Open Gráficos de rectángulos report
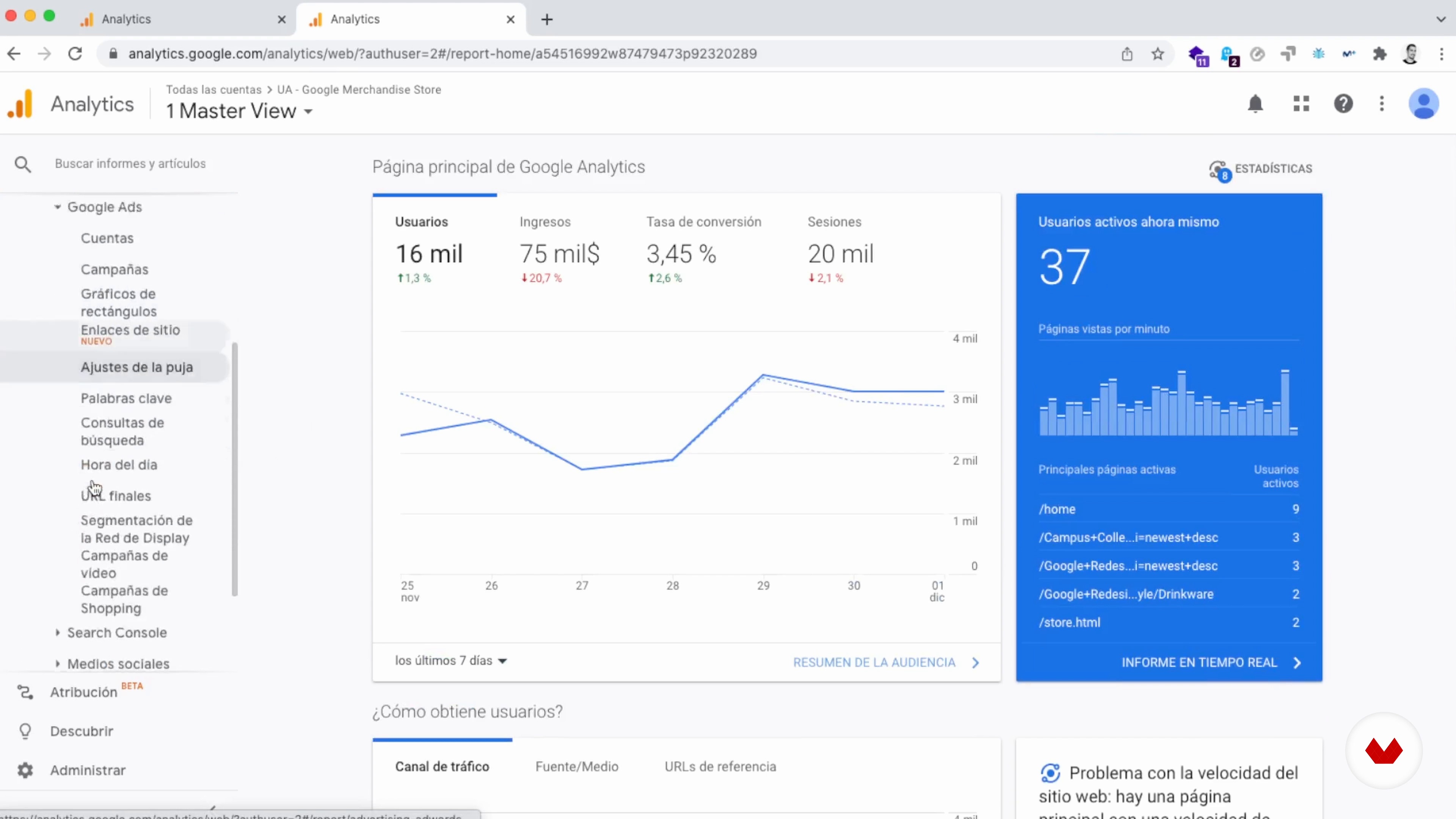 (x=118, y=303)
